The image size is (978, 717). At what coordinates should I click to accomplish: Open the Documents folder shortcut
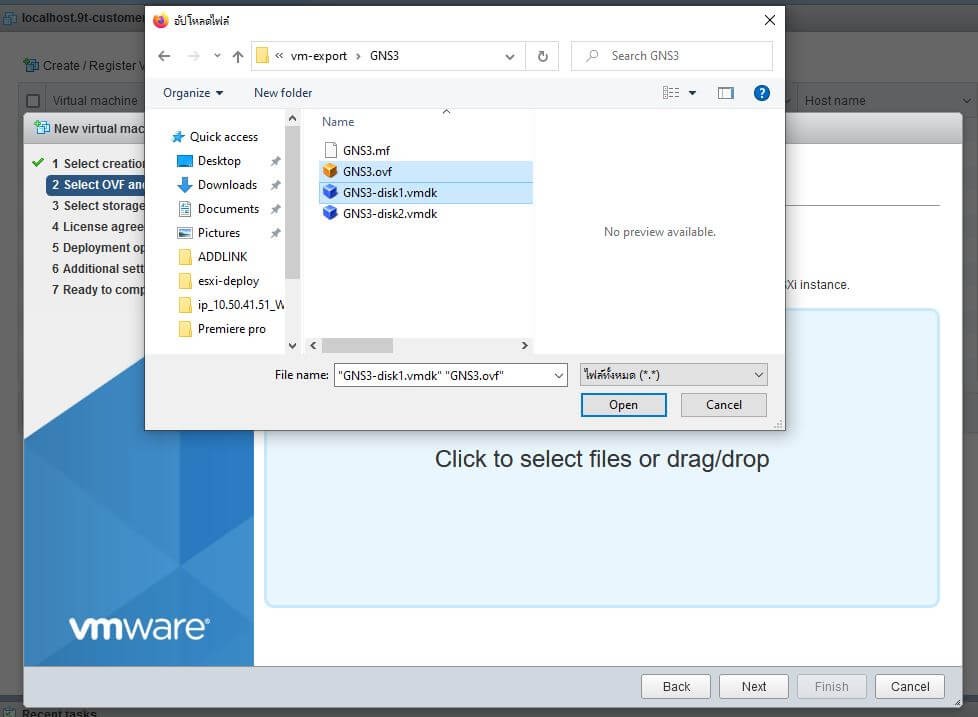click(218, 209)
